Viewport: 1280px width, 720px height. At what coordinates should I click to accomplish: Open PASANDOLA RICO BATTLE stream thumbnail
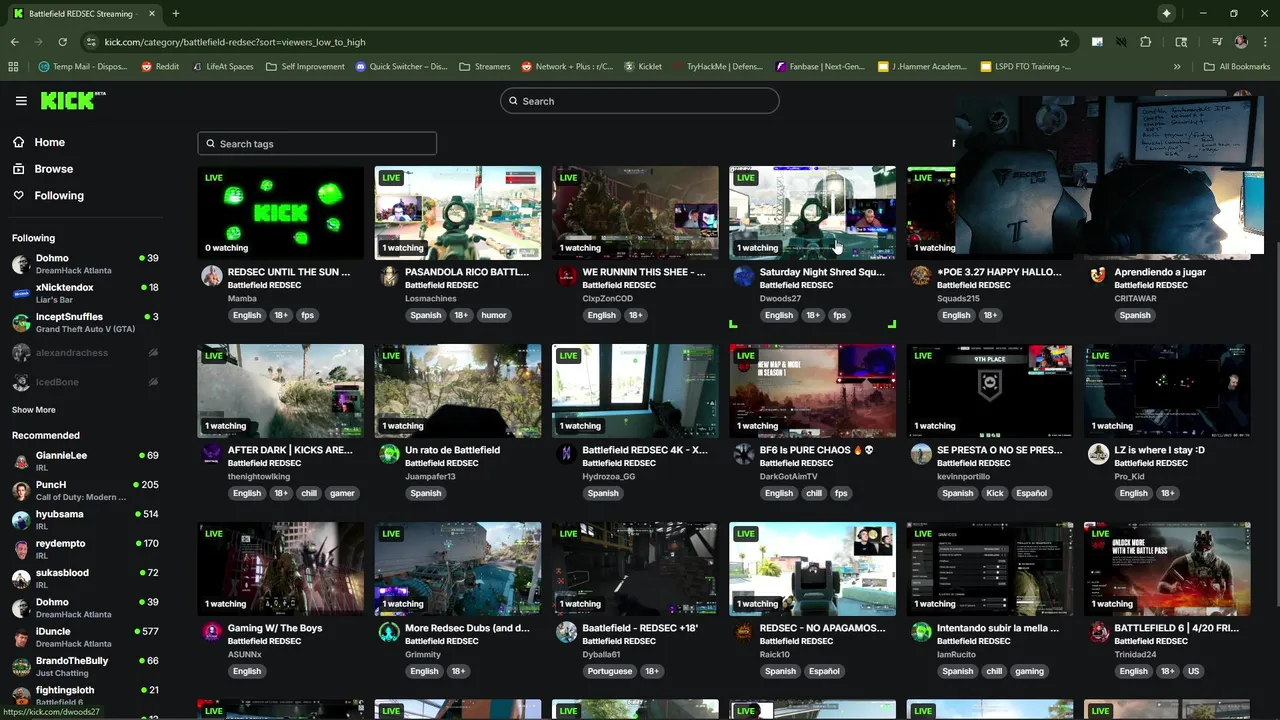pyautogui.click(x=458, y=213)
